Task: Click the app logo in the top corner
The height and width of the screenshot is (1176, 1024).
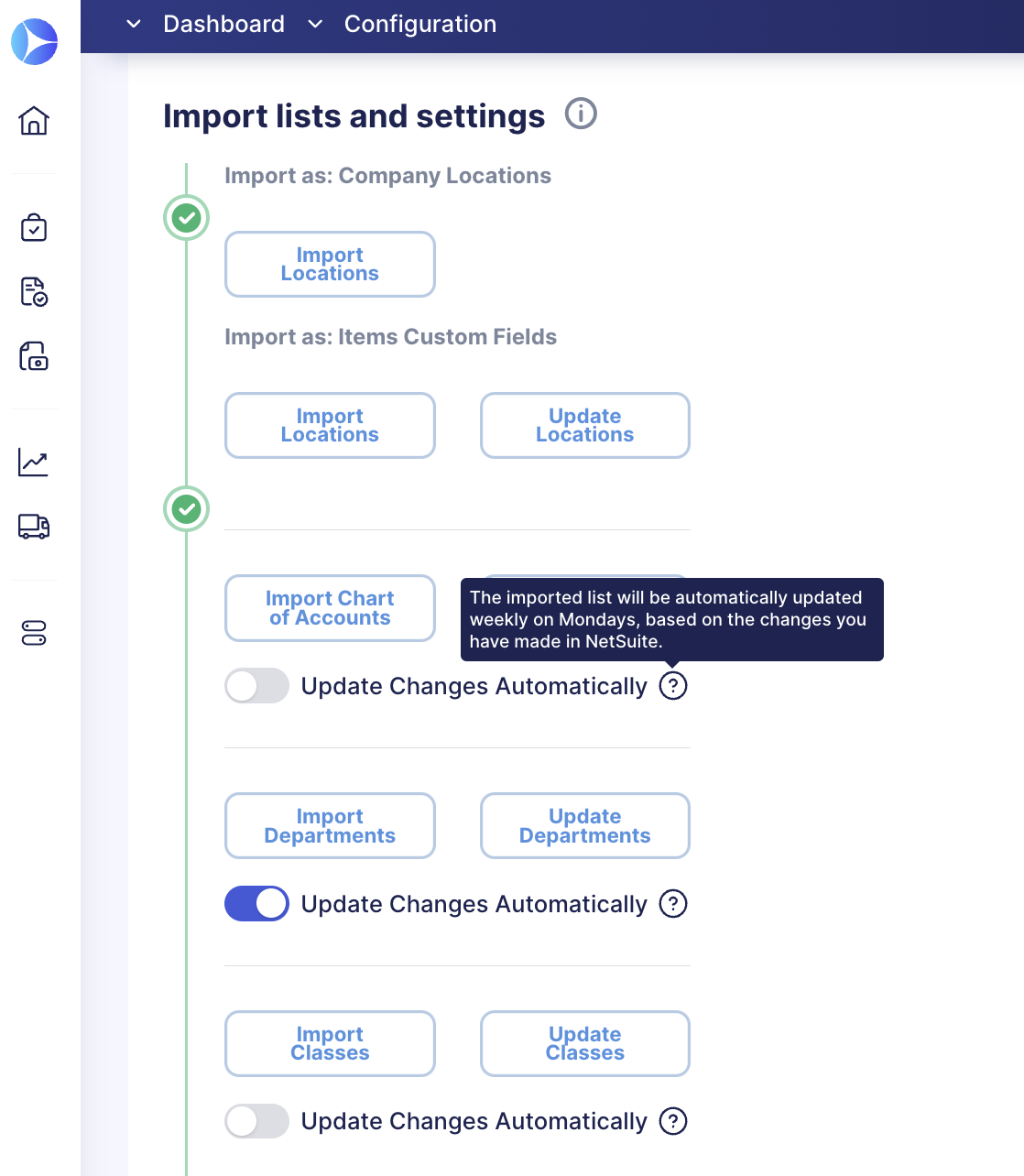Action: [34, 41]
